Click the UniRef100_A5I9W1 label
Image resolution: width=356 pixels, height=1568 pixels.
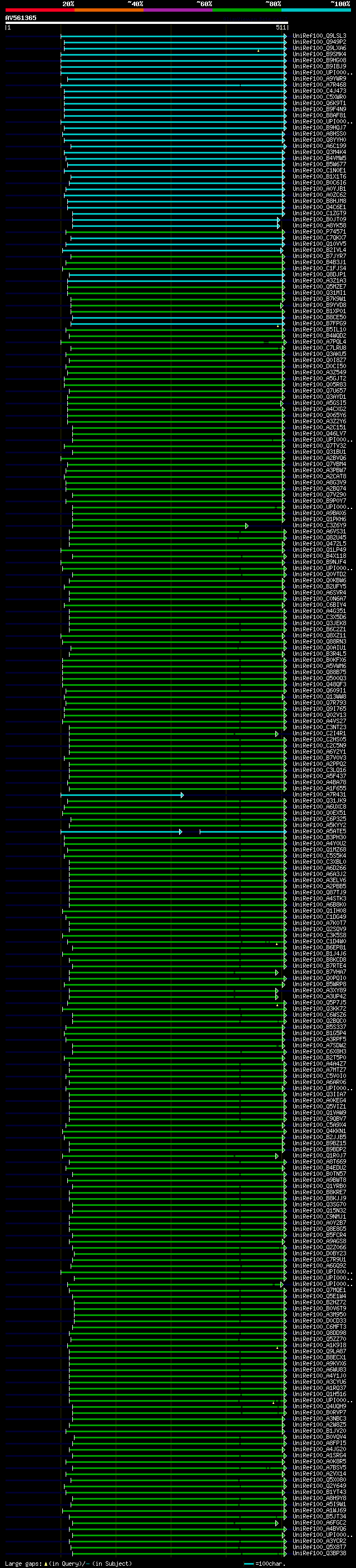point(319,1504)
